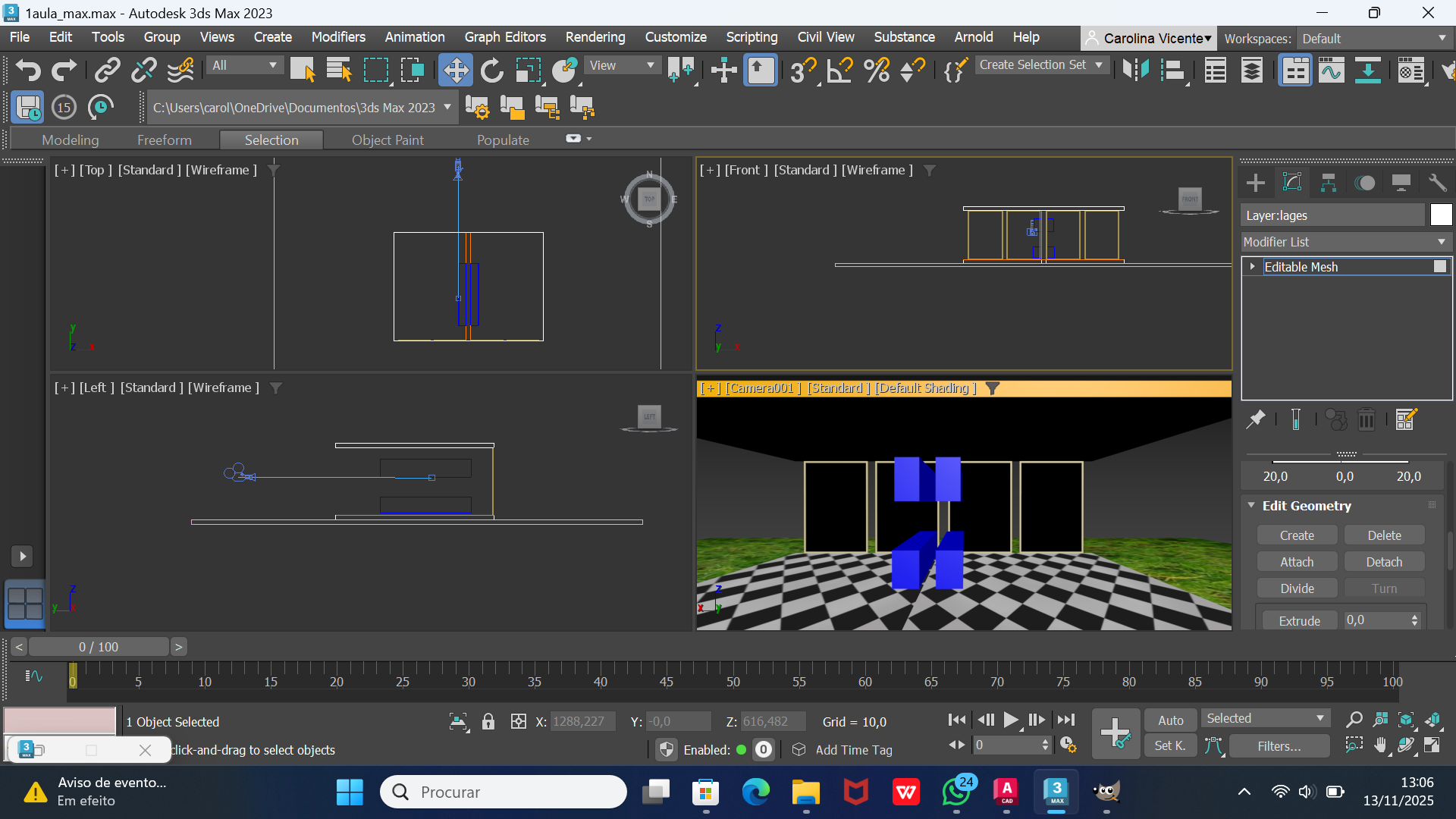This screenshot has width=1456, height=819.
Task: Open the Modifier List dropdown
Action: 1346,242
